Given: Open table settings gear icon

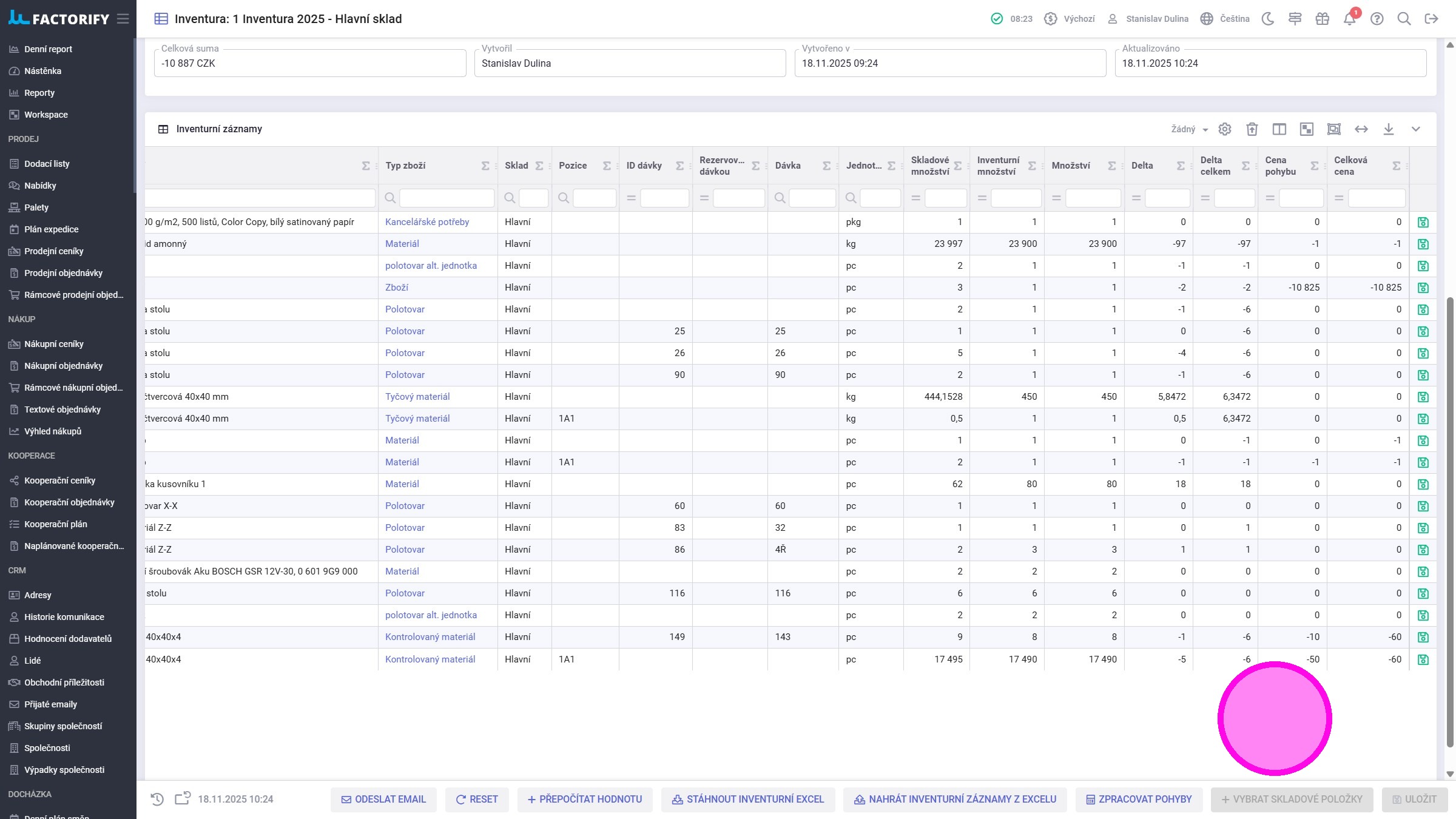Looking at the screenshot, I should 1225,129.
